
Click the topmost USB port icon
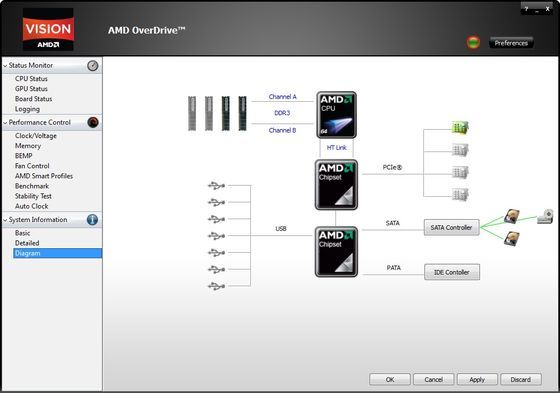(x=216, y=185)
